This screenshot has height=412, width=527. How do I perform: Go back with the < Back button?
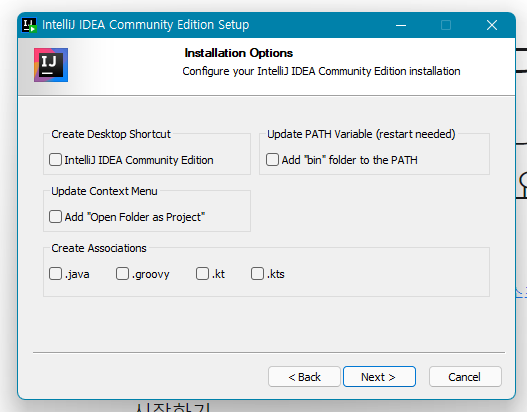[x=304, y=377]
